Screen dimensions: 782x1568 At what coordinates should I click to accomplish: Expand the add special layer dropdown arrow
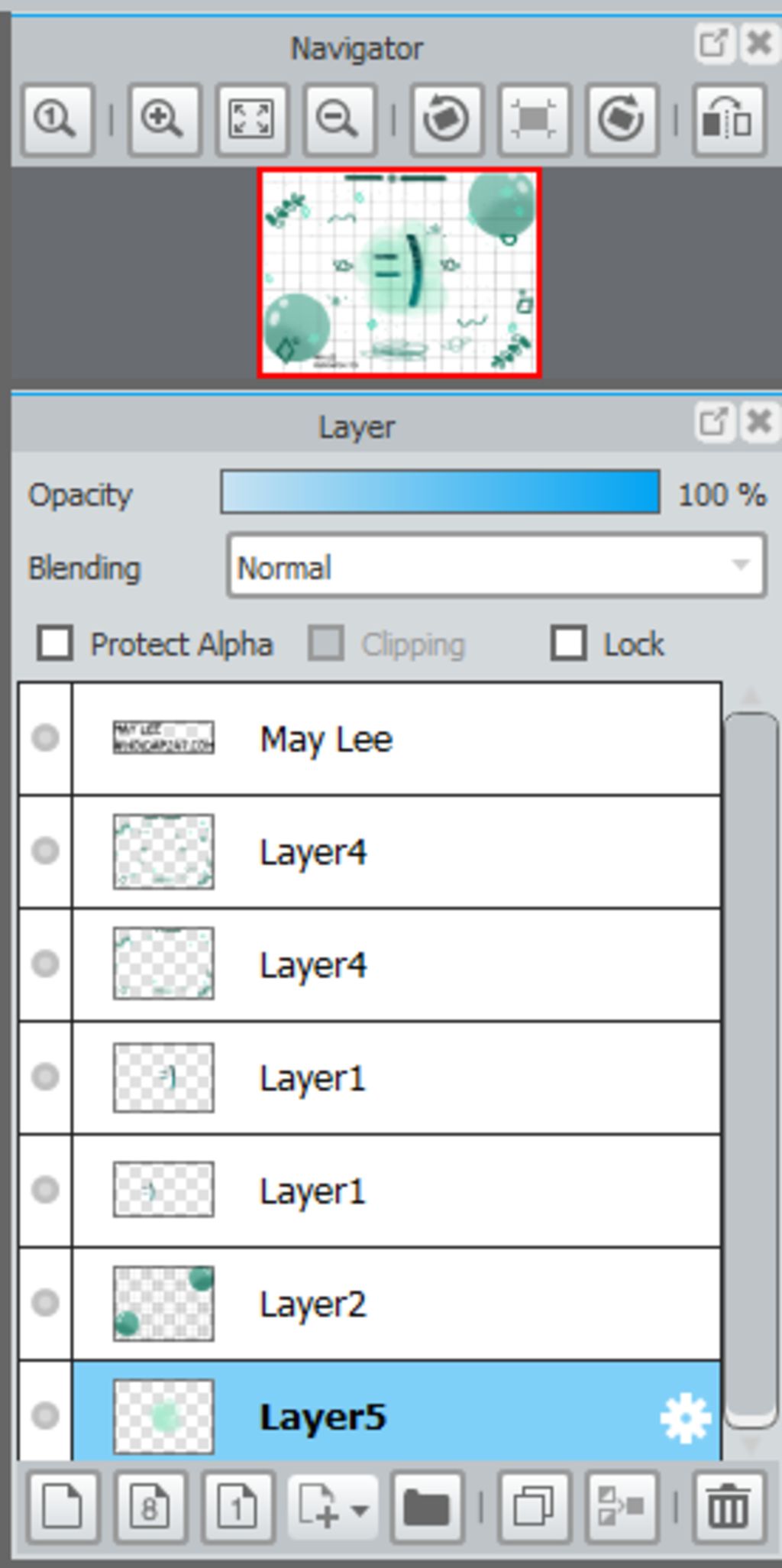360,1509
